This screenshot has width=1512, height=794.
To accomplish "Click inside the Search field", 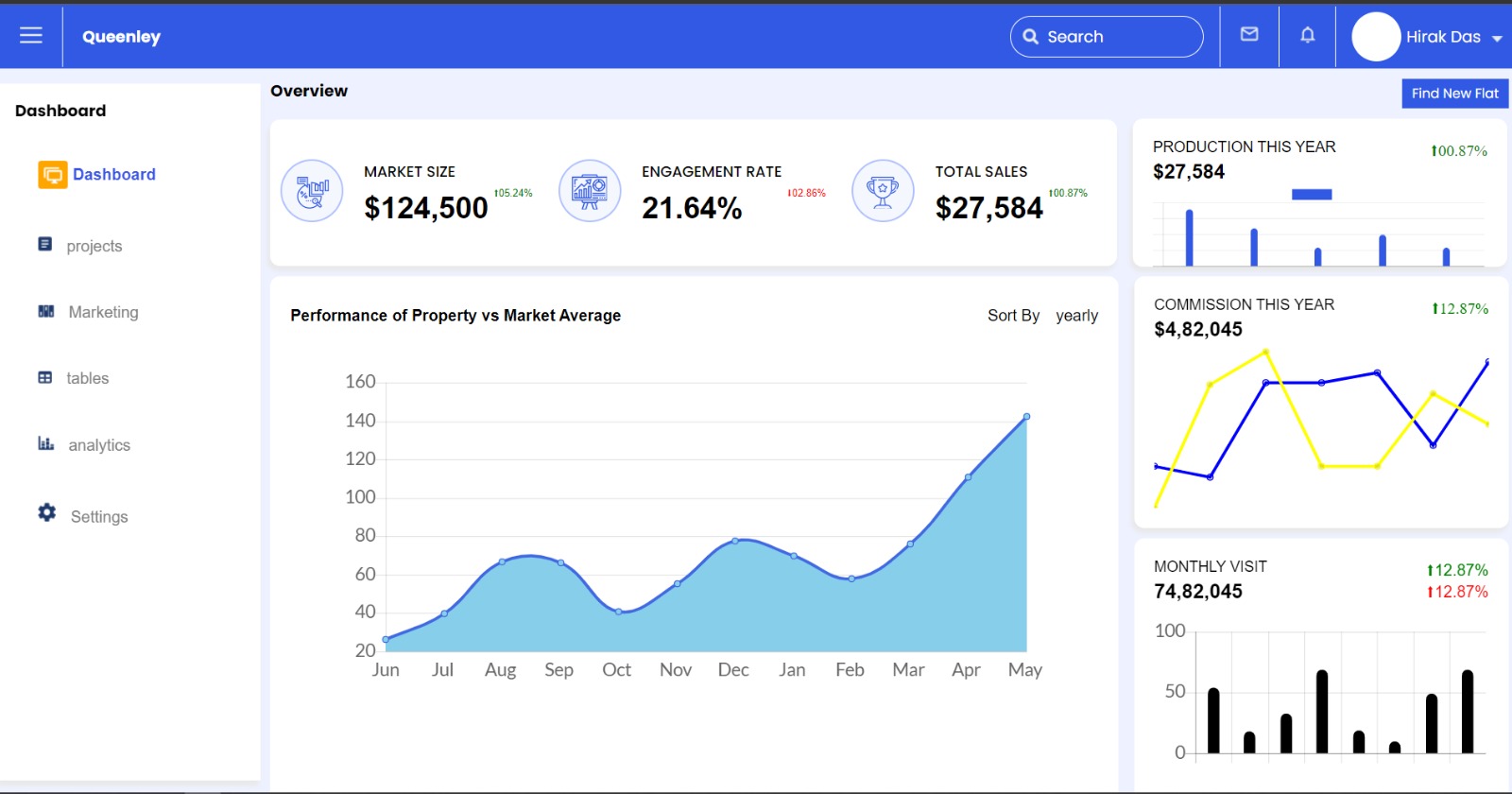I will [1115, 37].
